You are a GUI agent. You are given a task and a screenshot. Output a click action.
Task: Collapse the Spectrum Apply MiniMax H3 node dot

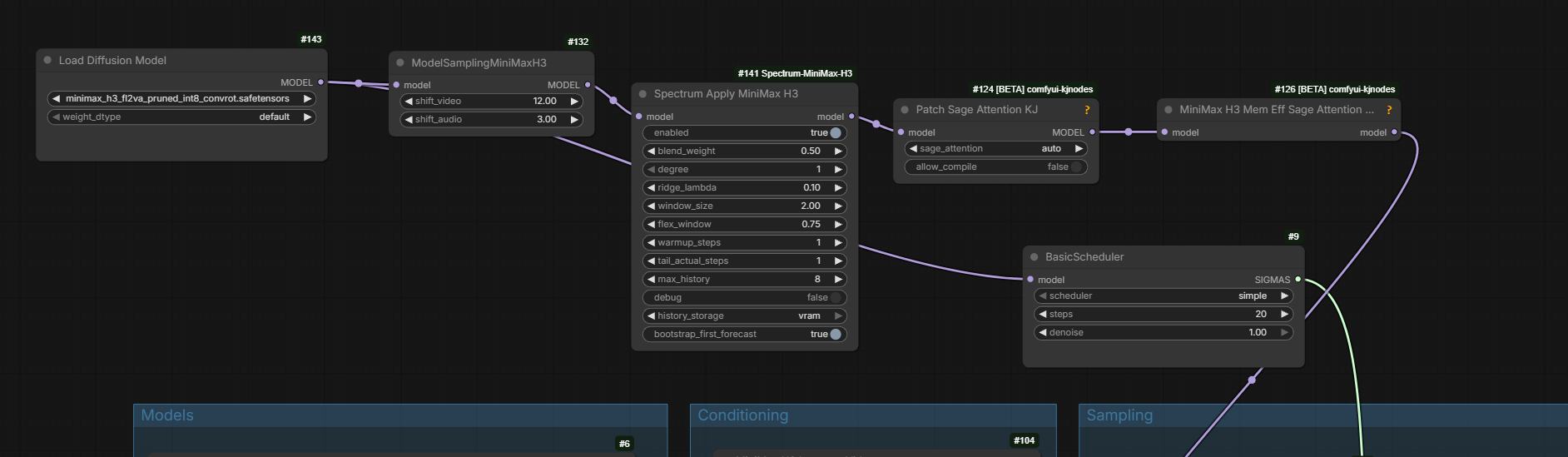[x=643, y=94]
